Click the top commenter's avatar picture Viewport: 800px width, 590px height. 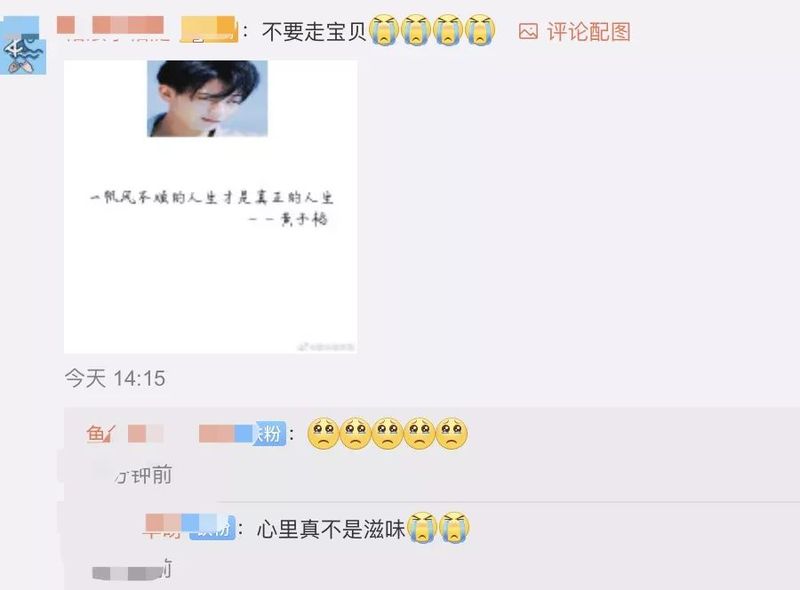tap(21, 45)
